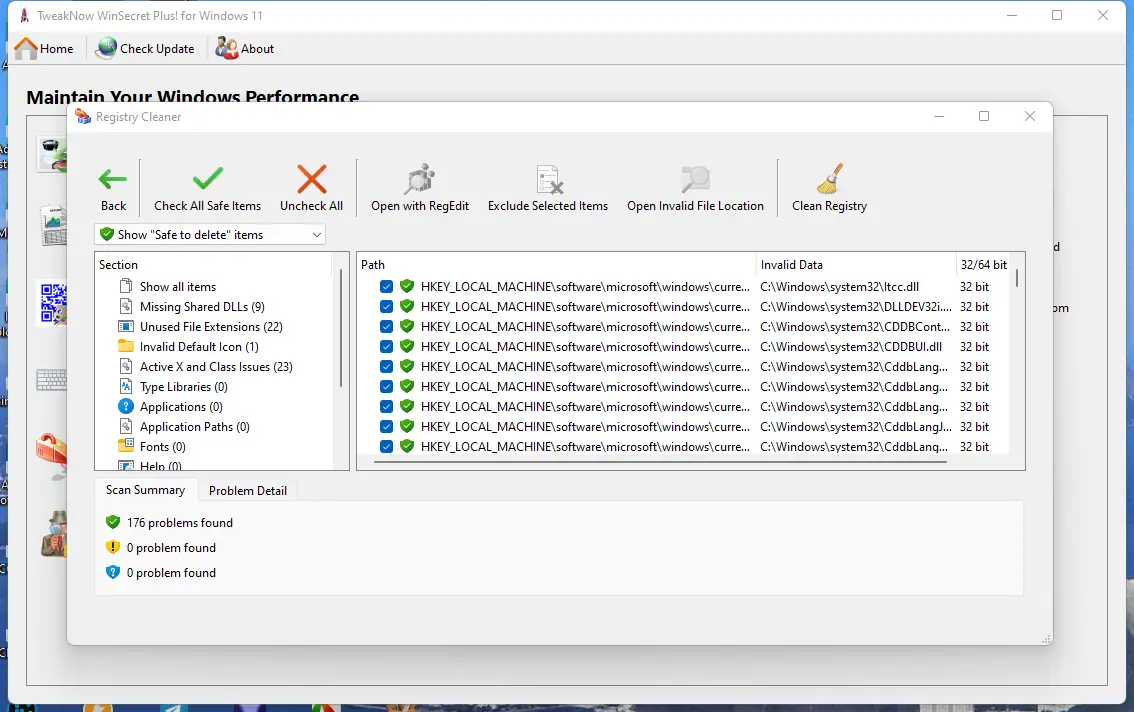Click the Type Libraries section icon

tap(126, 386)
